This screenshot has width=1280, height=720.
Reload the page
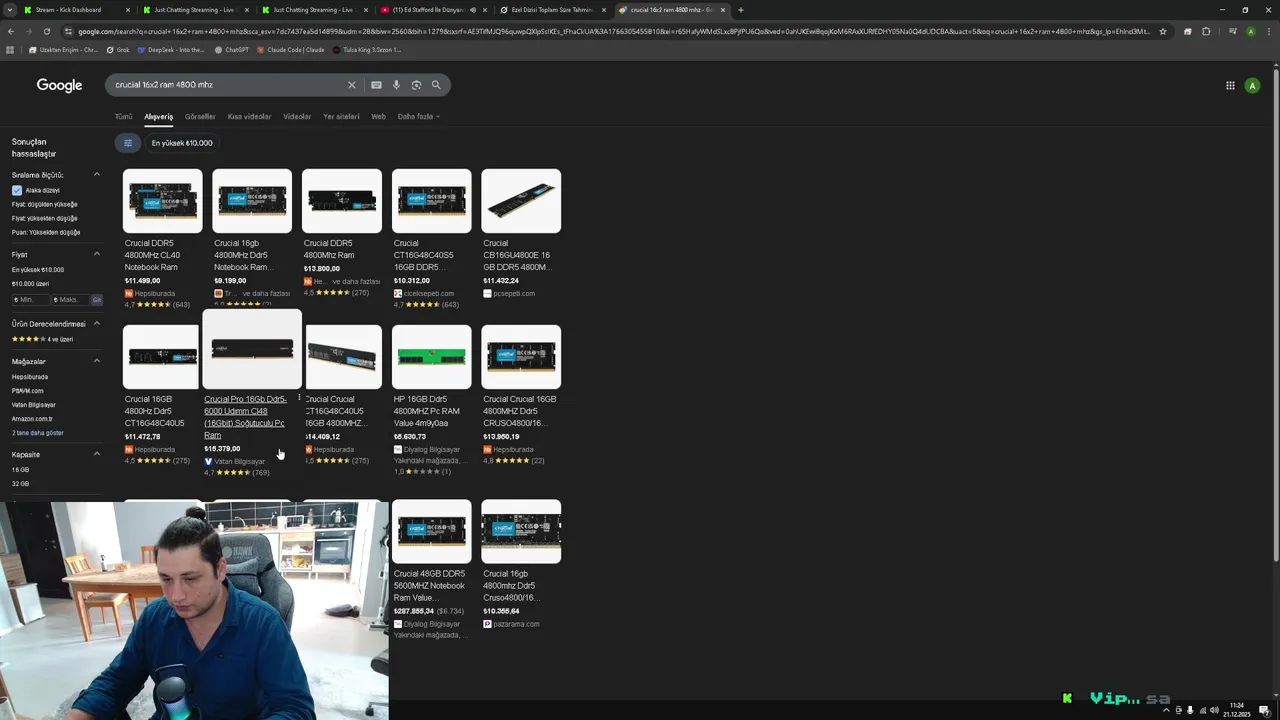point(46,31)
